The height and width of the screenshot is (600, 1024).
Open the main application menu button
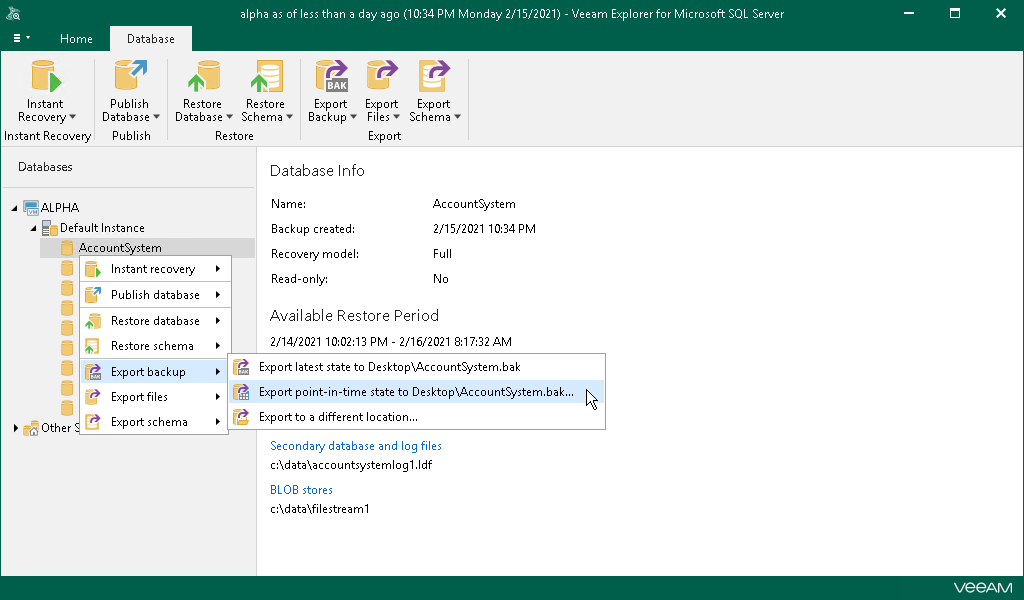[x=22, y=39]
